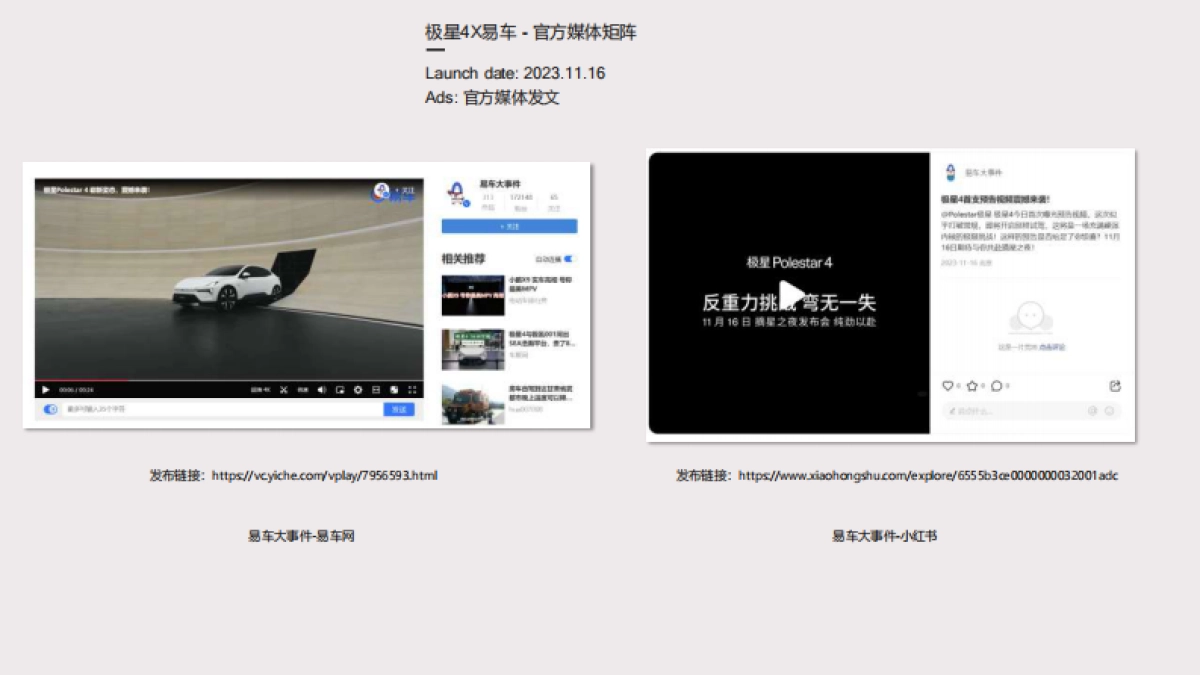Select the first related video thumbnail under 相关推荐

click(473, 294)
